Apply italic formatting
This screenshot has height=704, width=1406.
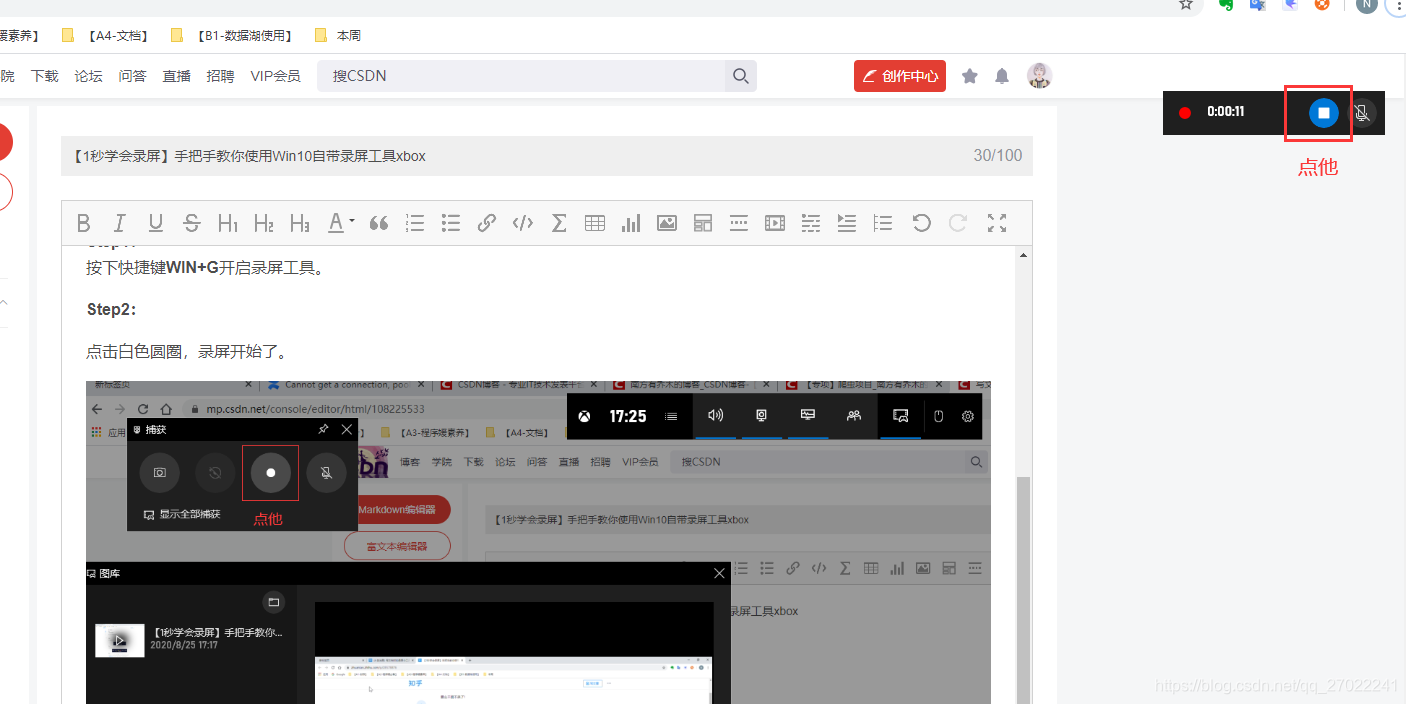120,223
